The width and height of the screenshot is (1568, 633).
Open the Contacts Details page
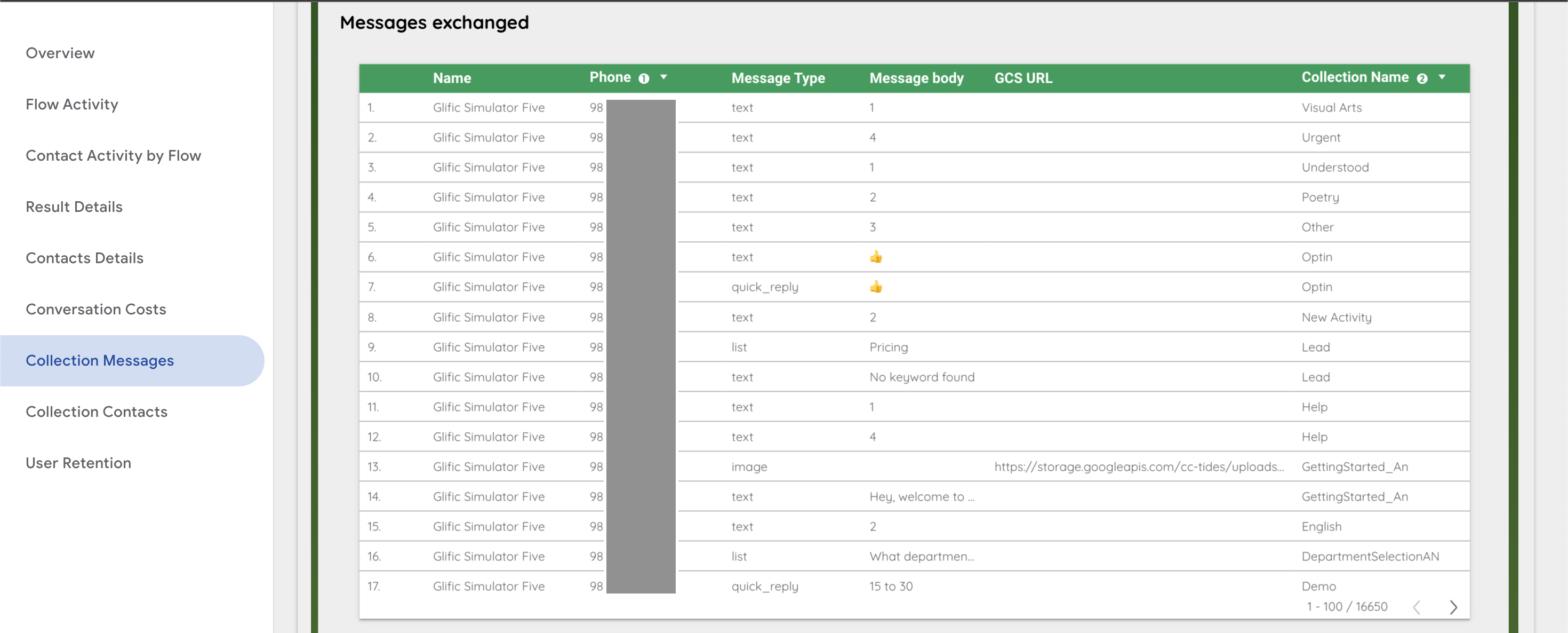coord(84,258)
